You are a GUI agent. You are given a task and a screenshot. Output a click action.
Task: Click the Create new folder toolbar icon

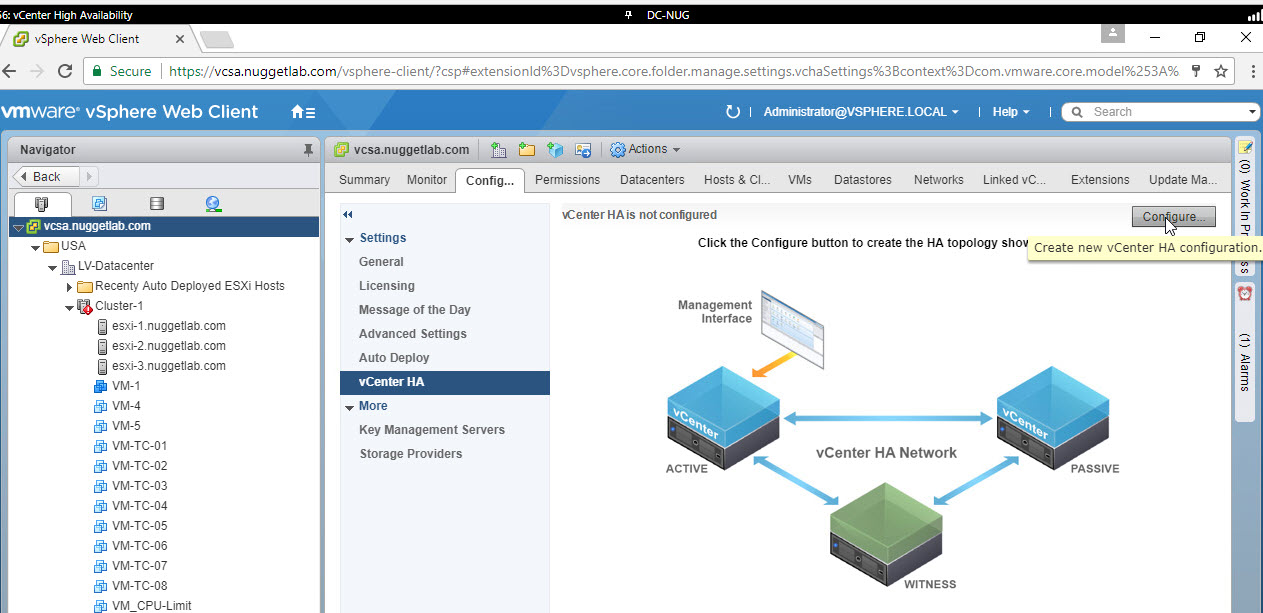click(x=527, y=150)
